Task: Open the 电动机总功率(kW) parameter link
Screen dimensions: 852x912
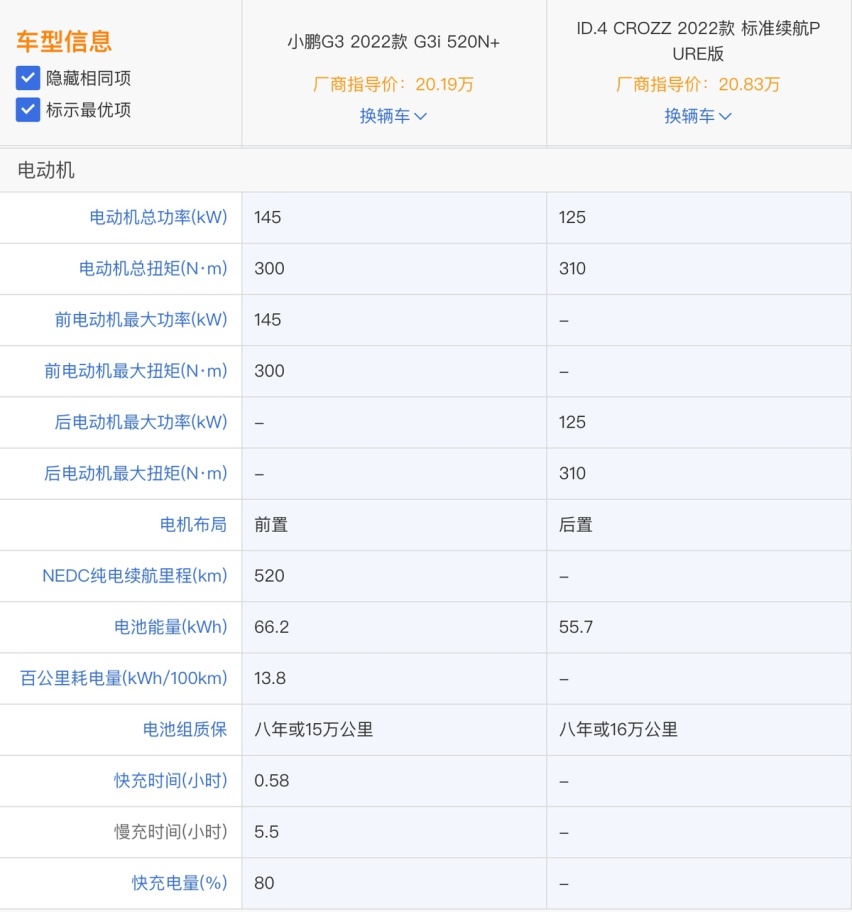Action: coord(158,218)
